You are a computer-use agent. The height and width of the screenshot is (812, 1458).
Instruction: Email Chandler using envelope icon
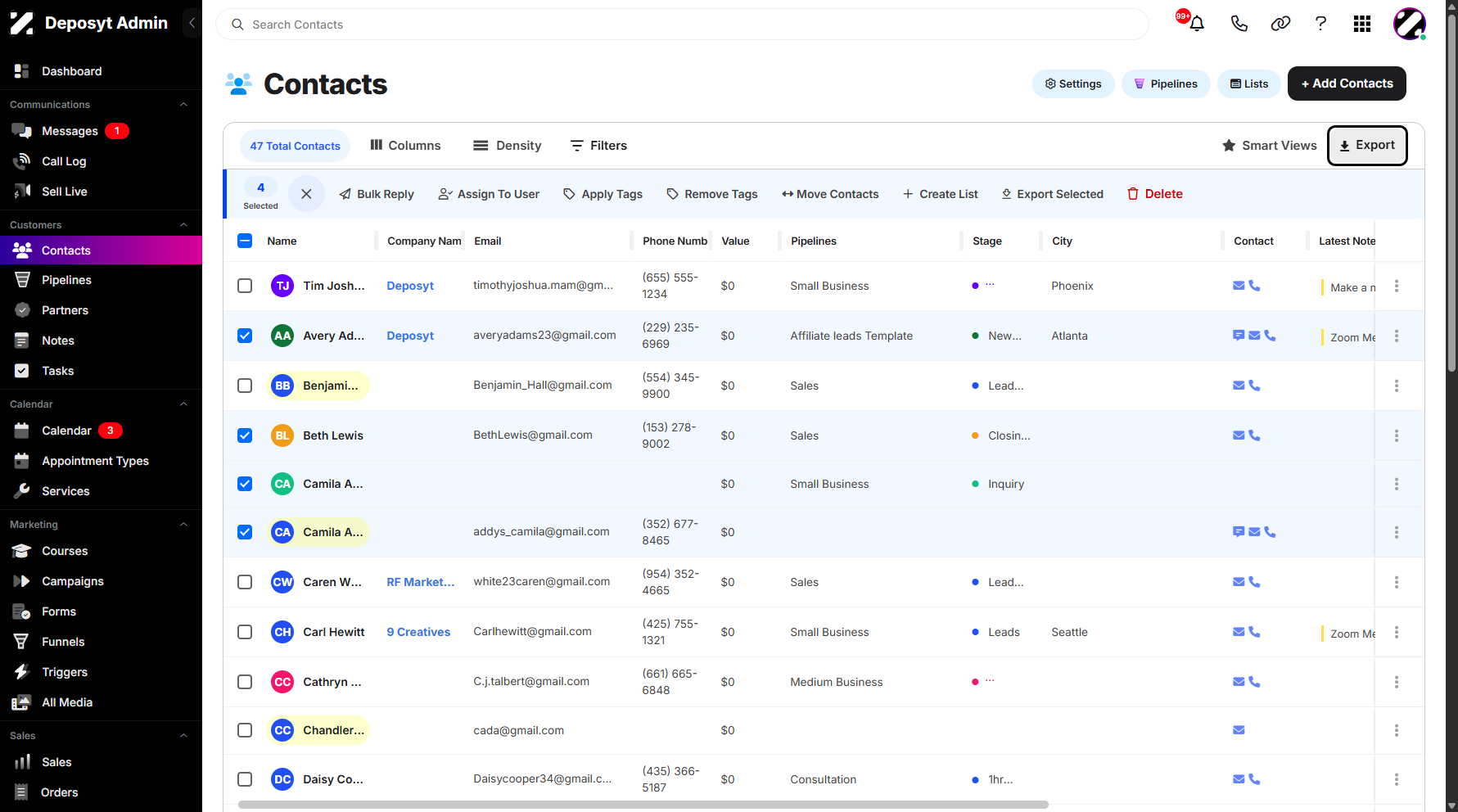[1239, 730]
